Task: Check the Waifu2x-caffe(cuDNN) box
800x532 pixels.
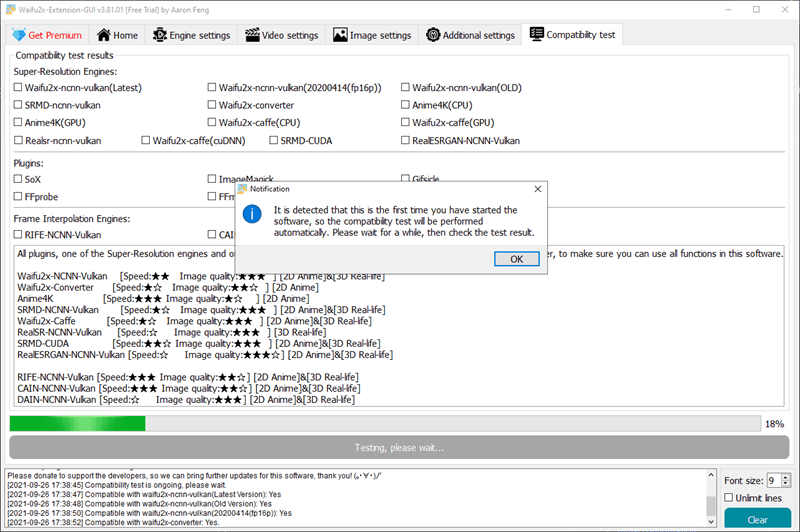Action: (145, 140)
